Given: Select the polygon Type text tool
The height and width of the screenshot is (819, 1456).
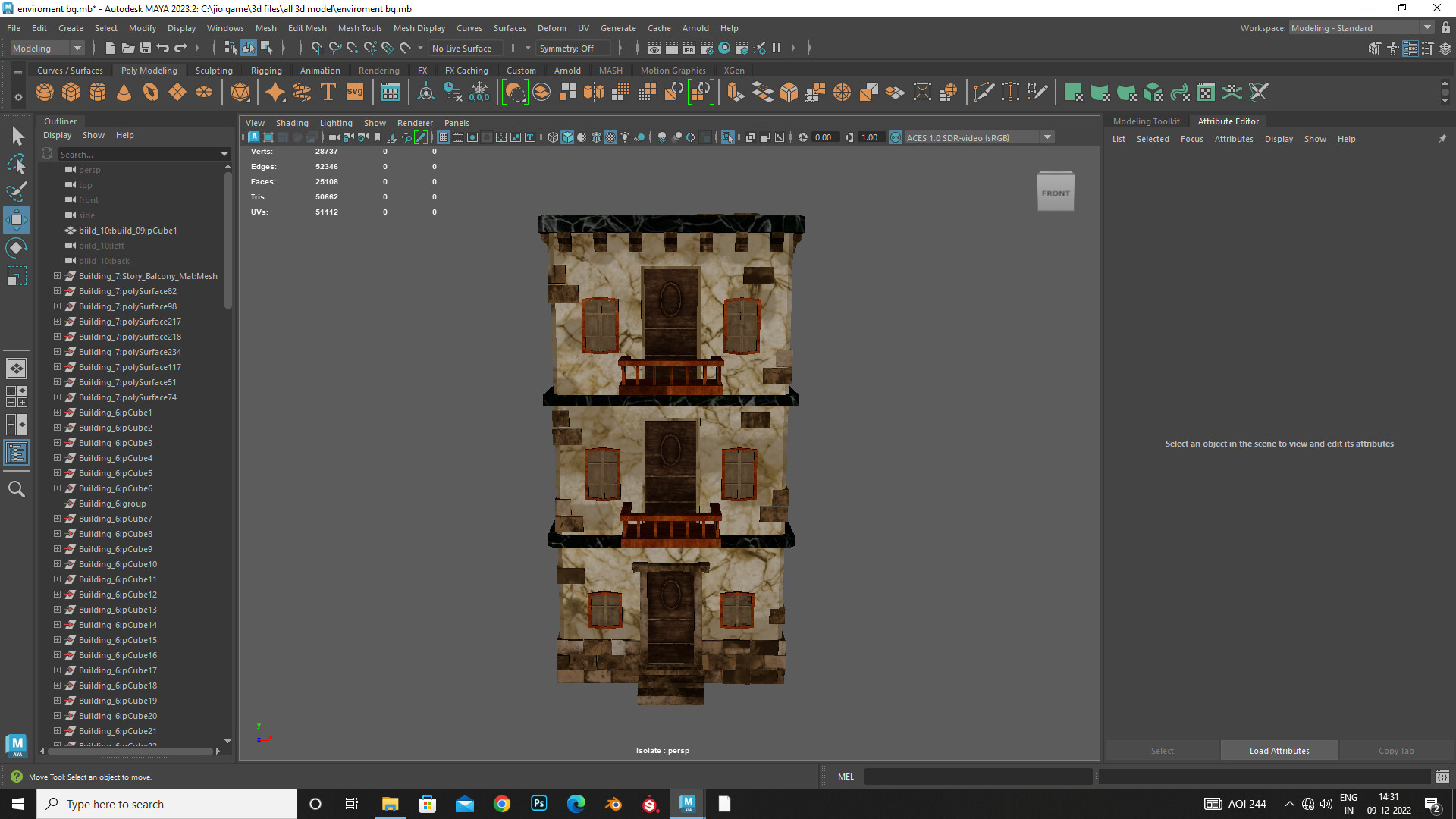Looking at the screenshot, I should tap(328, 93).
